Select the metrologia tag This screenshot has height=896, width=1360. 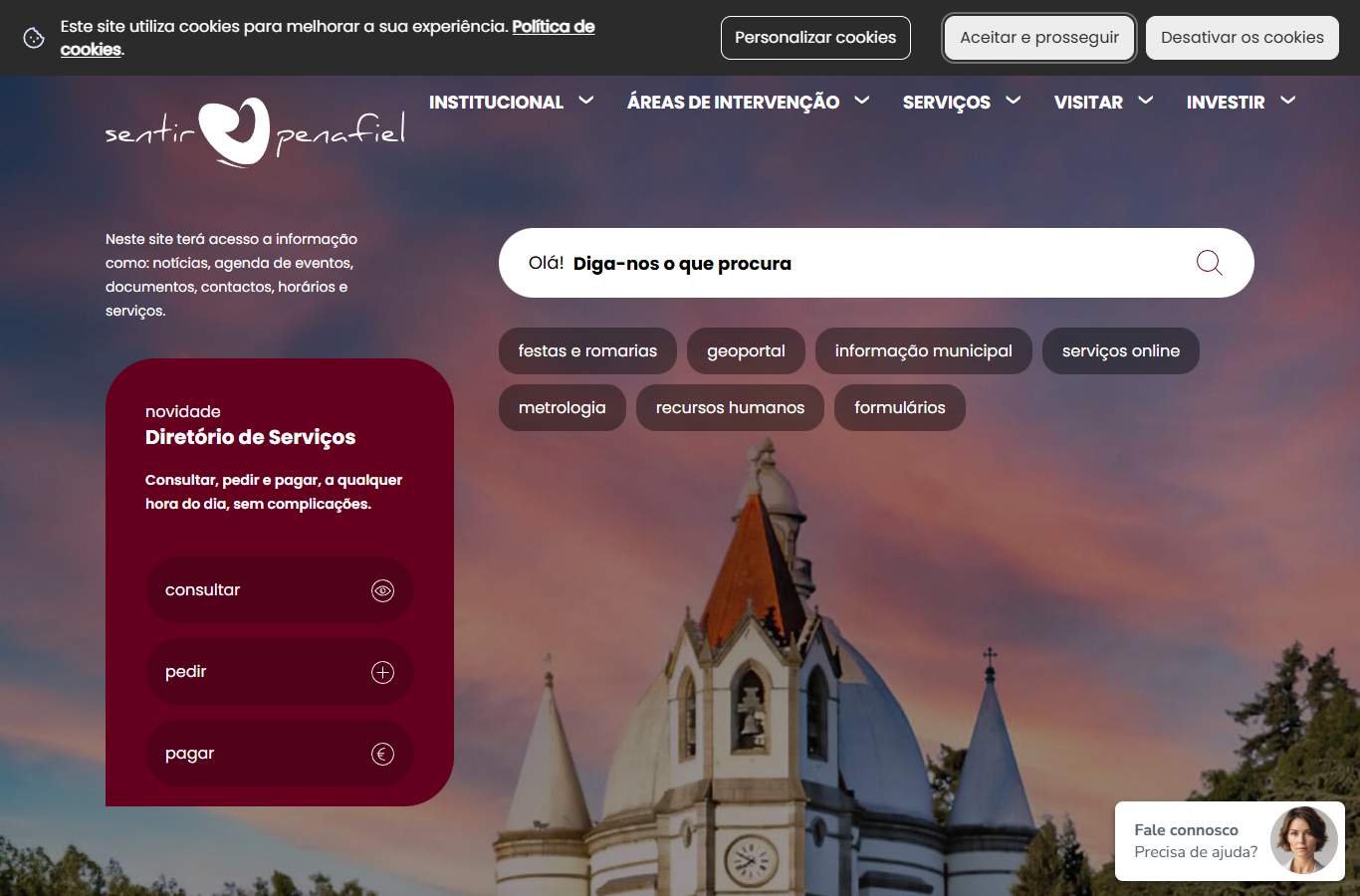coord(562,408)
